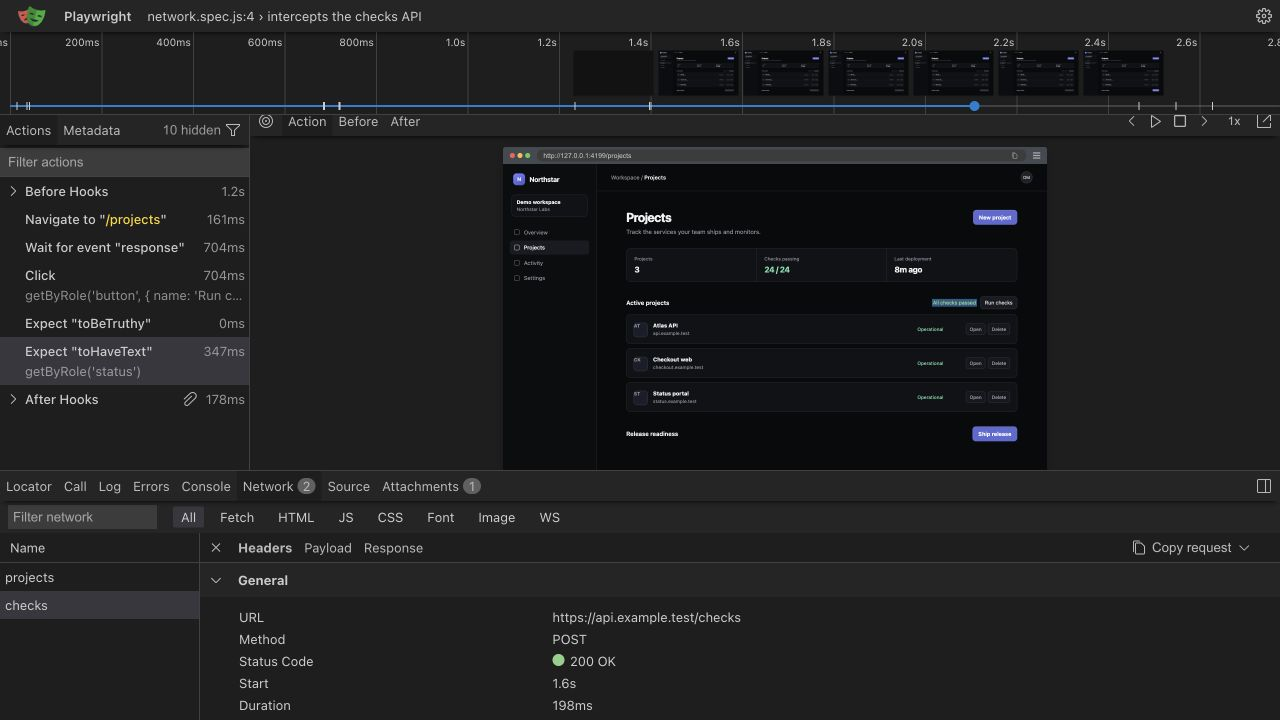Open the settings gear icon
The height and width of the screenshot is (720, 1280).
[x=1263, y=16]
